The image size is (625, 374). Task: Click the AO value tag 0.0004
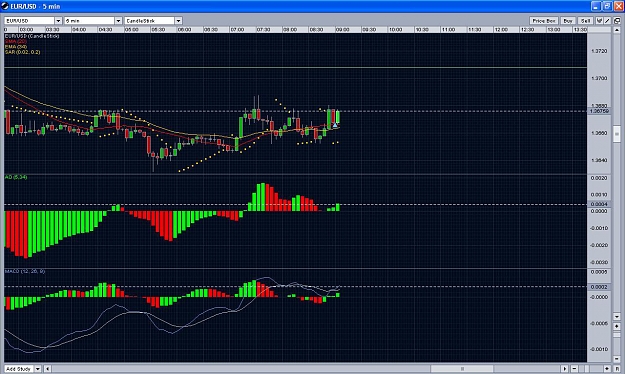tap(599, 204)
